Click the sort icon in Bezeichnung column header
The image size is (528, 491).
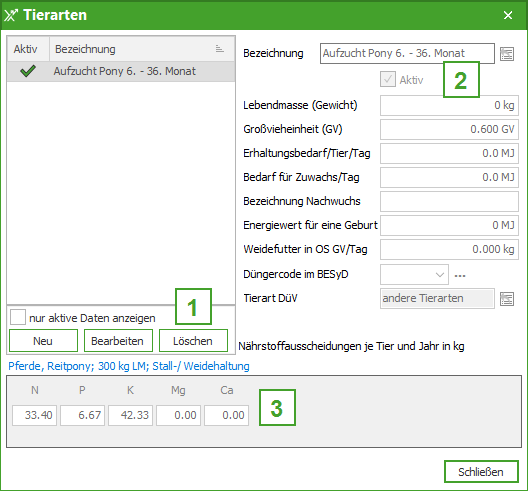click(220, 49)
